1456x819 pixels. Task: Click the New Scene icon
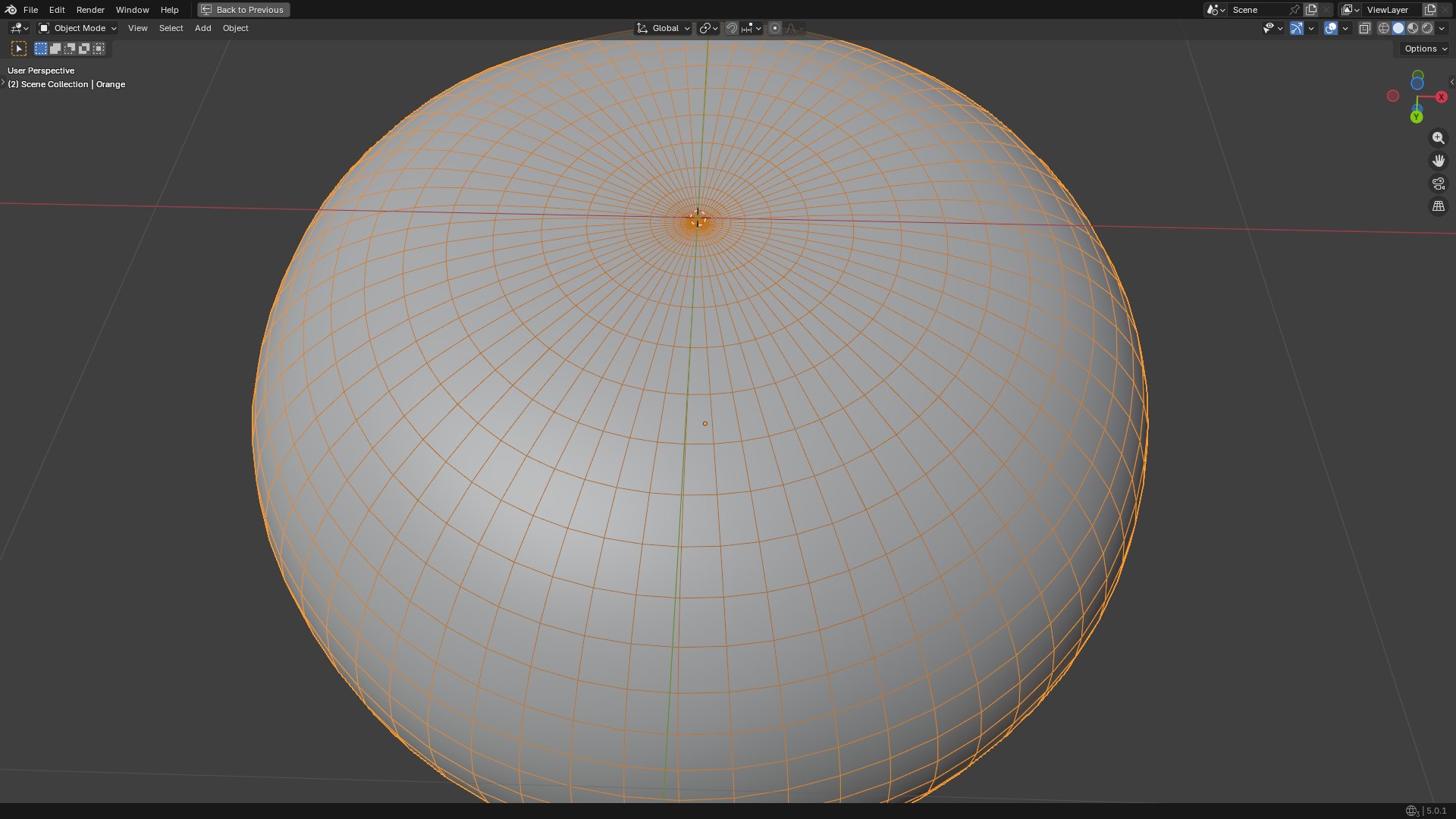(1311, 10)
